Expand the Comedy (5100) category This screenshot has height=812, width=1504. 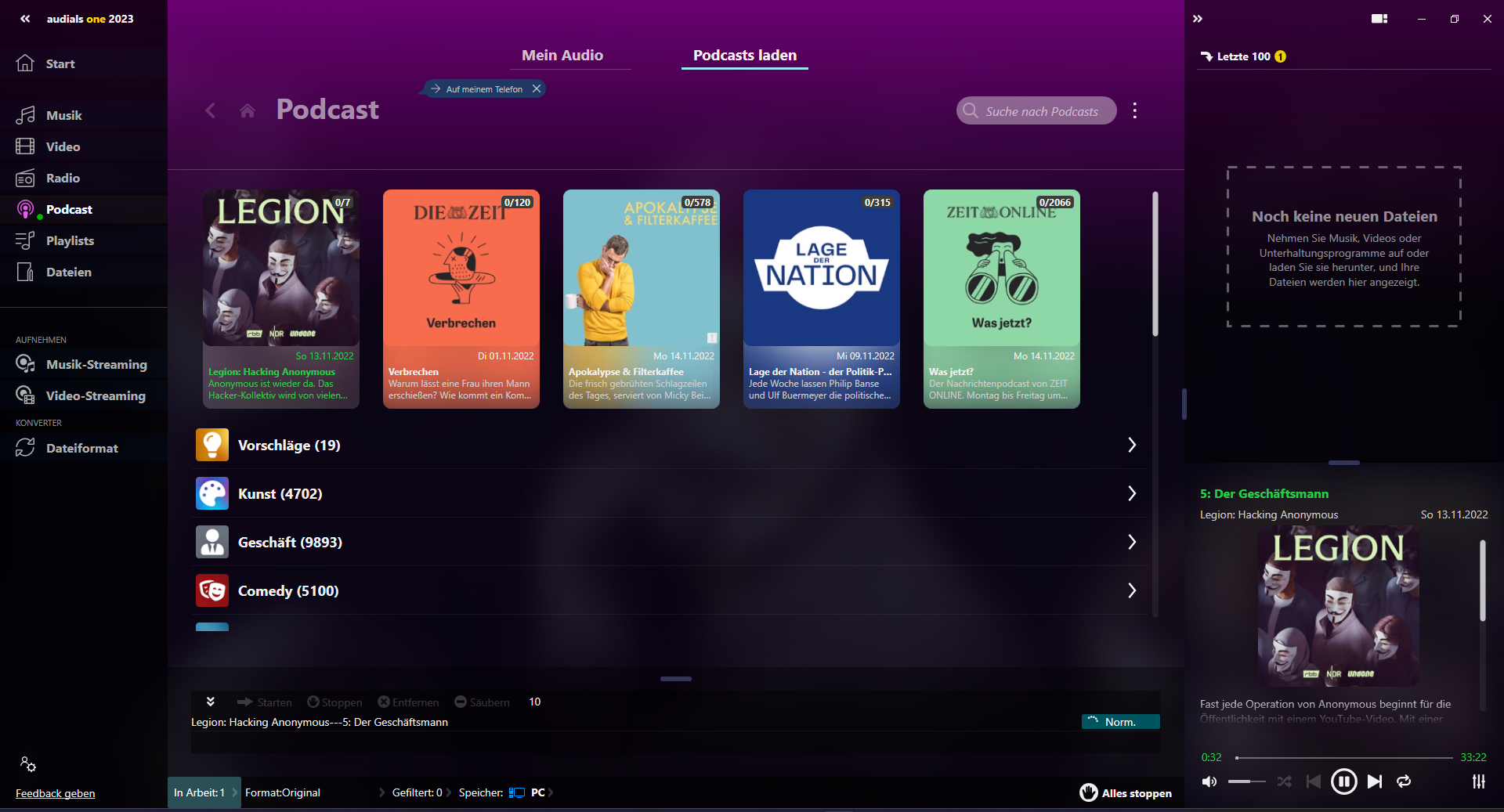point(670,590)
